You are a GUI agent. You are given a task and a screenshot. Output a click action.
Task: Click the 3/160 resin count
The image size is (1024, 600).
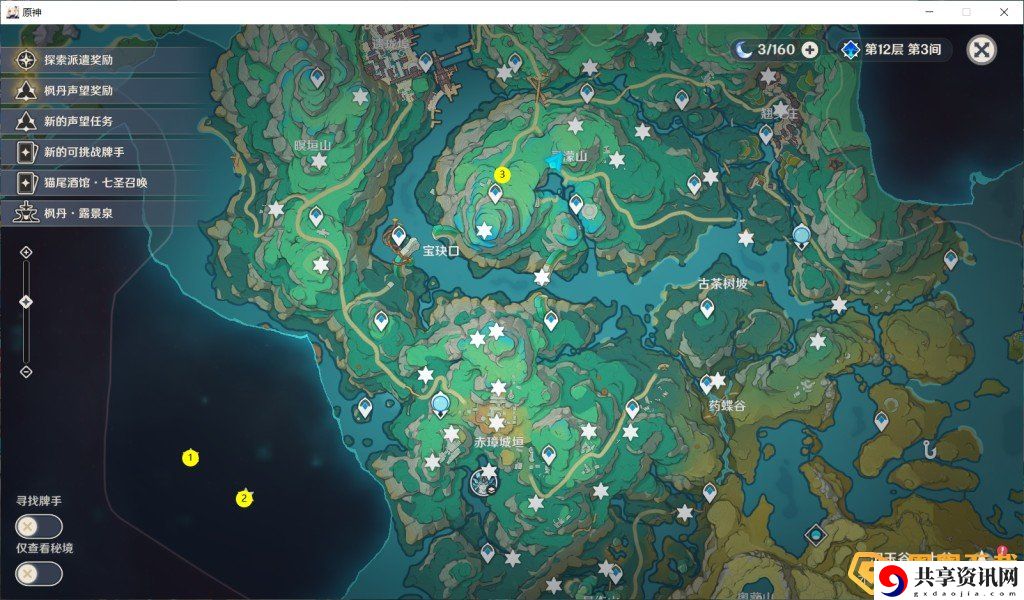pos(776,50)
